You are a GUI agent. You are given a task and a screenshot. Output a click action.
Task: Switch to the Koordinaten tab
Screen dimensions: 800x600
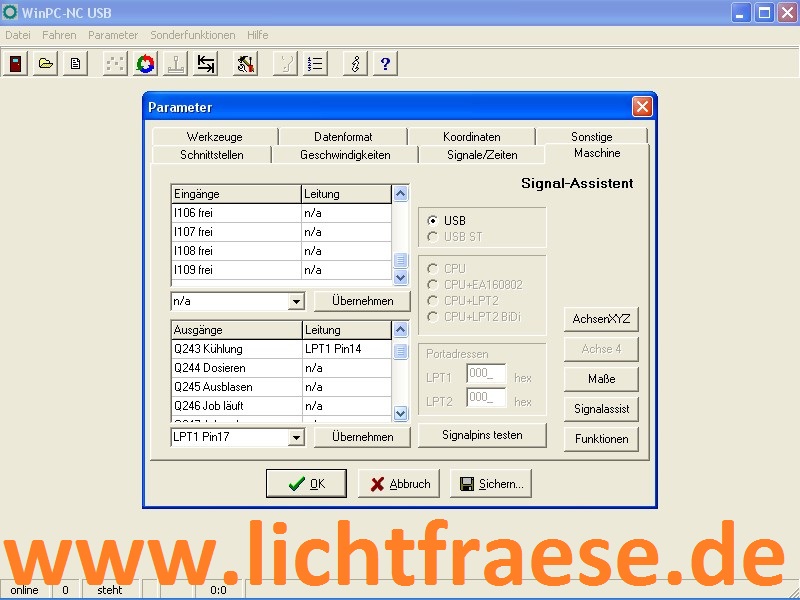[471, 137]
